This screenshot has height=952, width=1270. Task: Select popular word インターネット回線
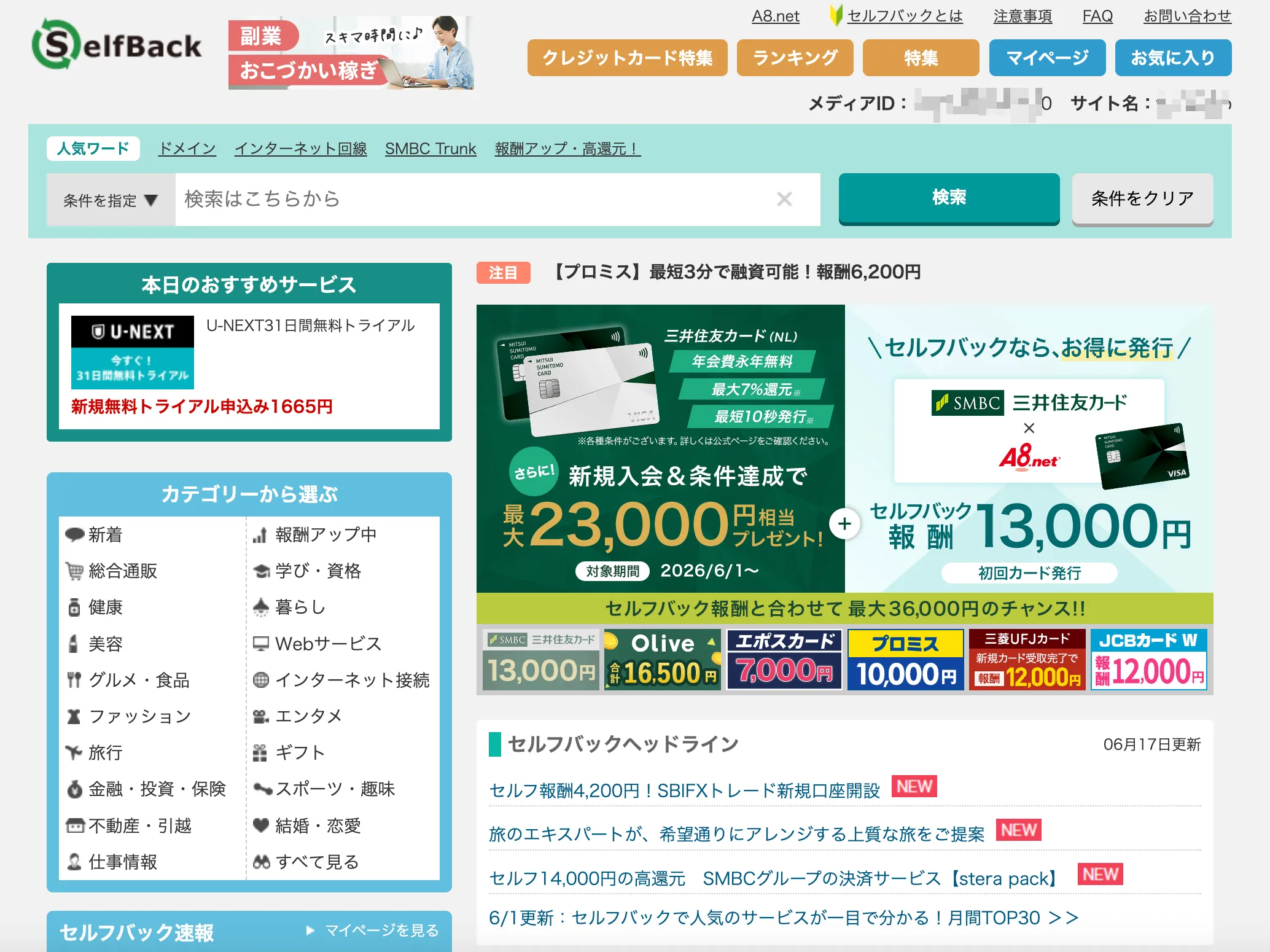click(301, 149)
